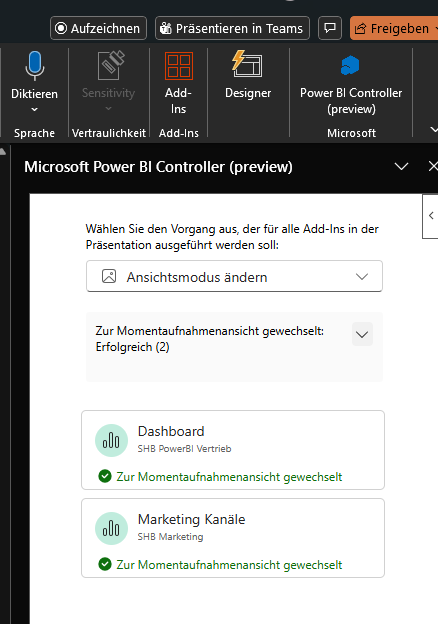Viewport: 438px width, 624px height.
Task: Click the SHB PowerBI Vertrieb subtitle
Action: click(x=184, y=449)
